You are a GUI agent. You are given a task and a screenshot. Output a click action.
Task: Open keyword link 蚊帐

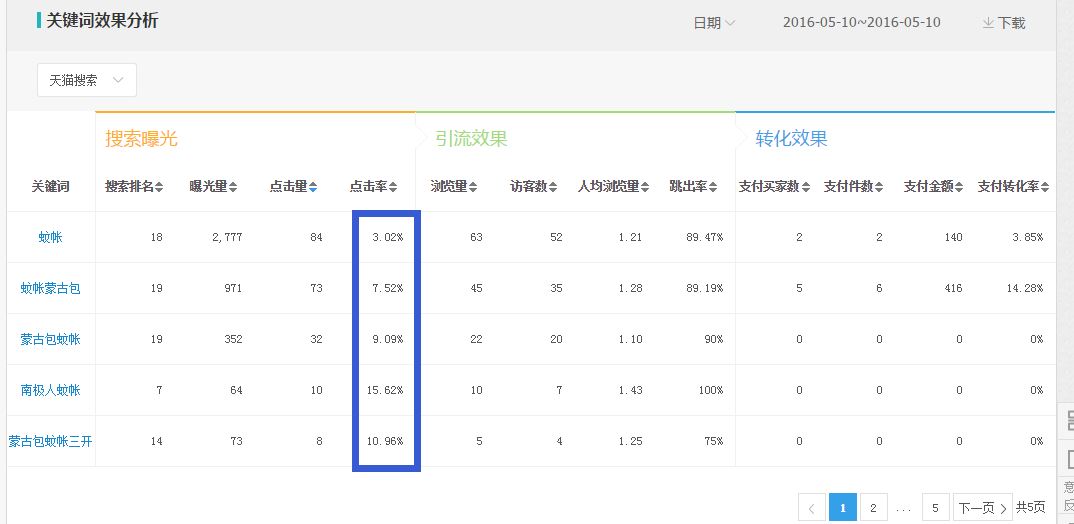(51, 237)
